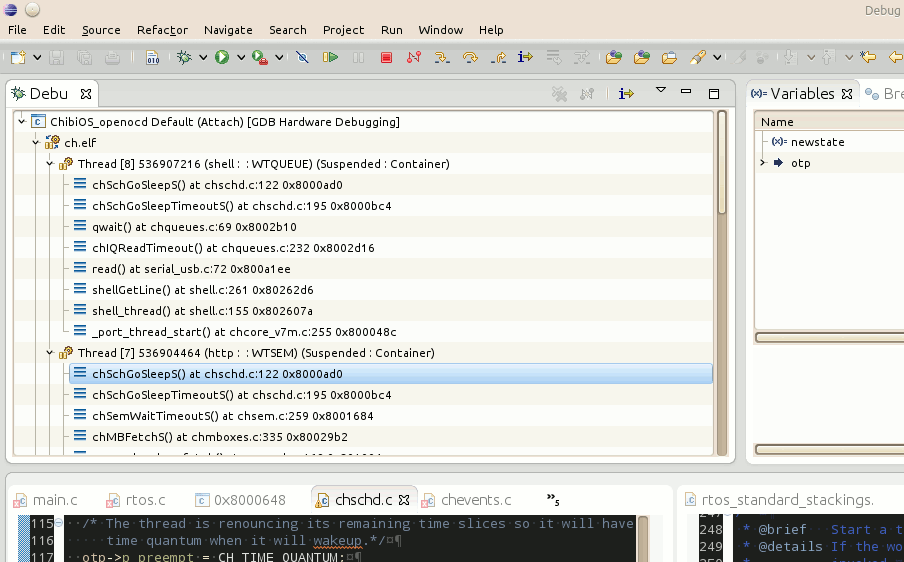The height and width of the screenshot is (562, 904).
Task: Open the Source menu
Action: 101,30
